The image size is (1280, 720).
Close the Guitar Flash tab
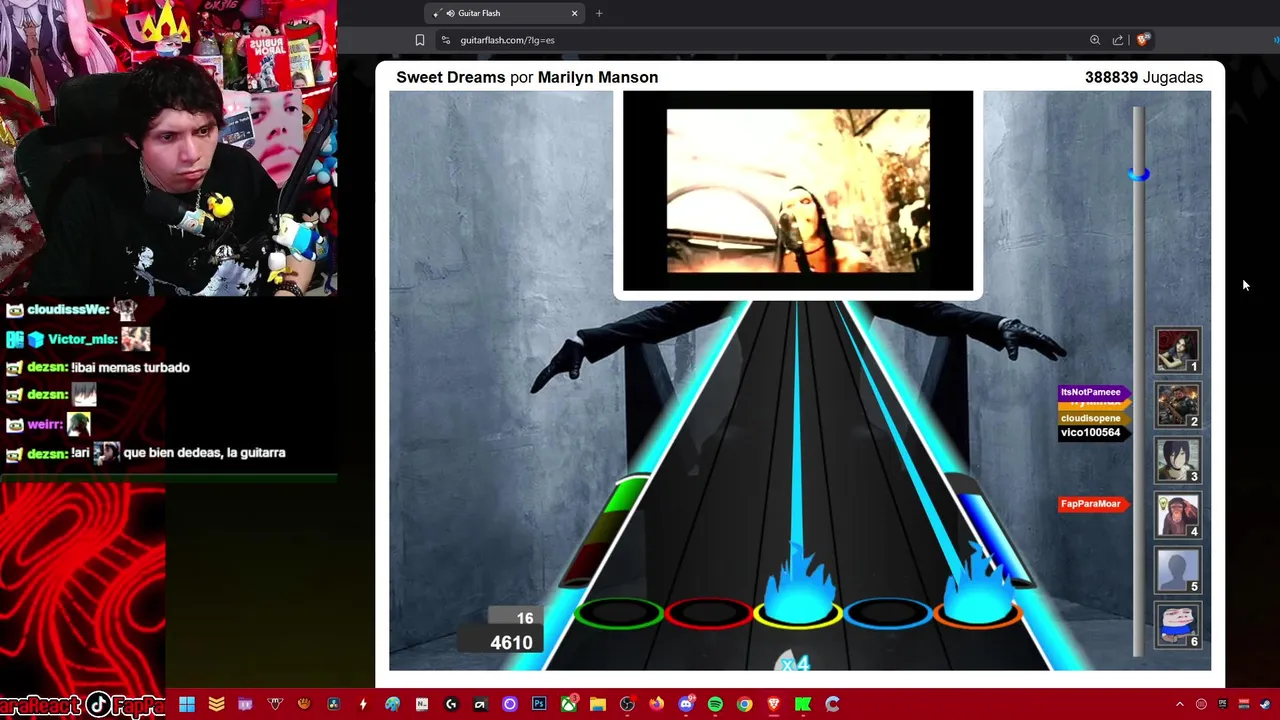pyautogui.click(x=574, y=13)
